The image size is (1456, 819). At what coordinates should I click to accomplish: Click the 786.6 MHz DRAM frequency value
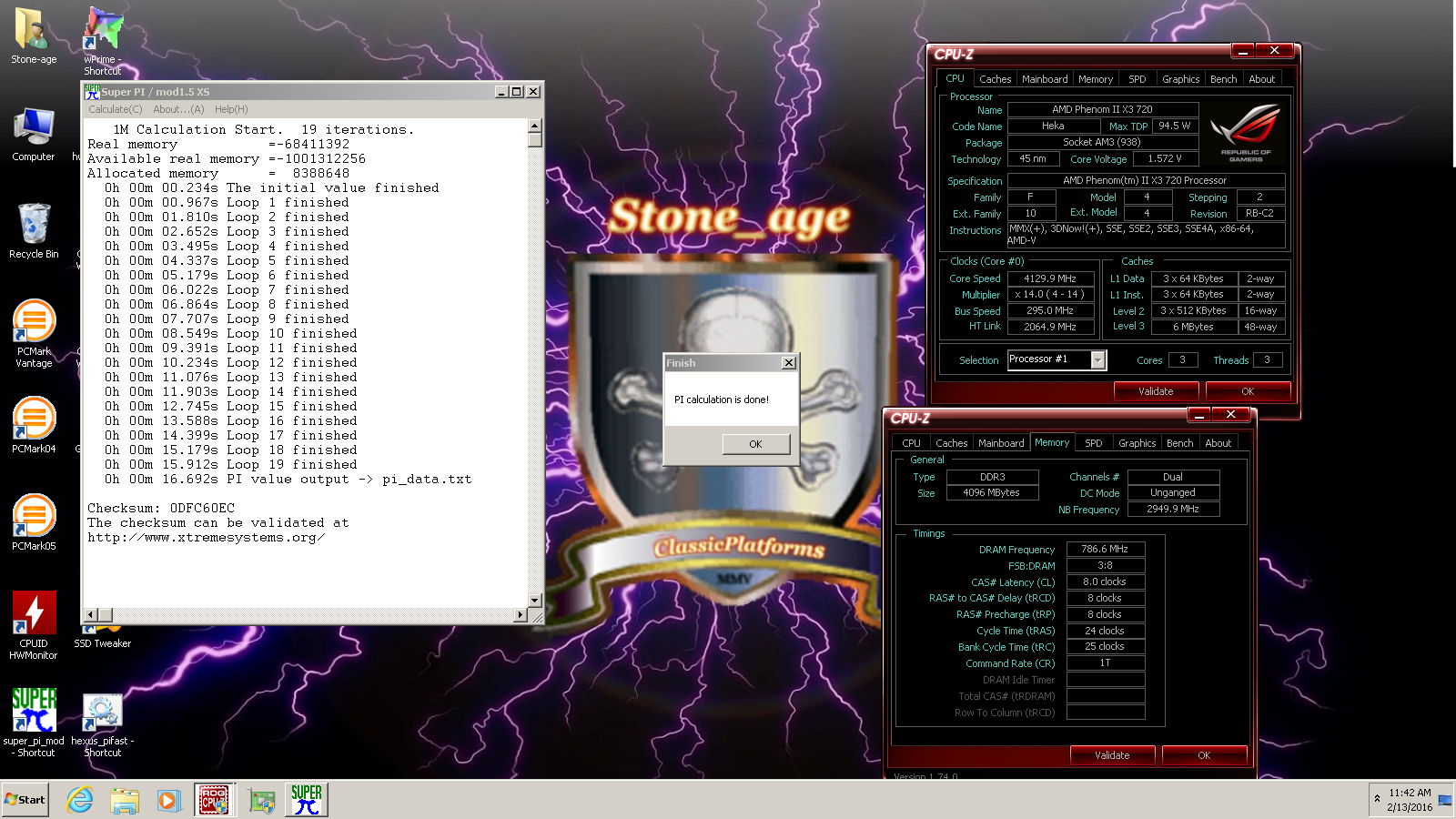(1105, 549)
